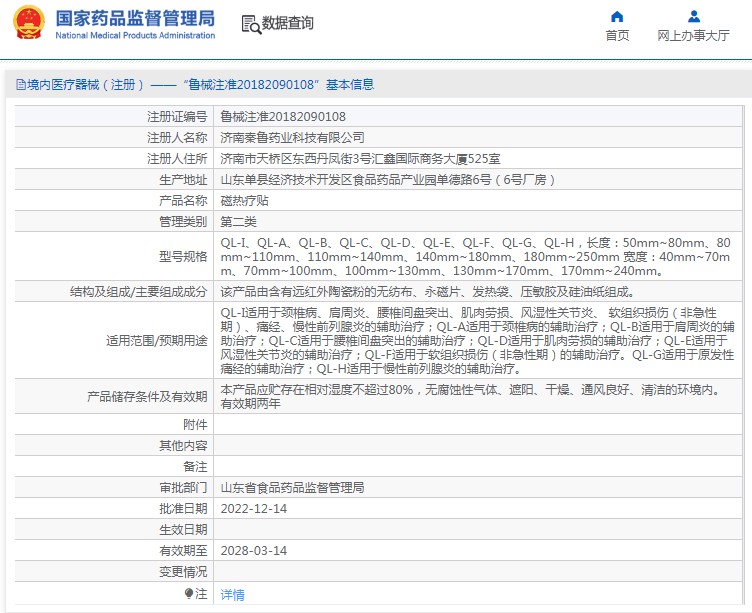Select registration number 鲁械注准20182090108 value
752x613 pixels.
click(283, 117)
